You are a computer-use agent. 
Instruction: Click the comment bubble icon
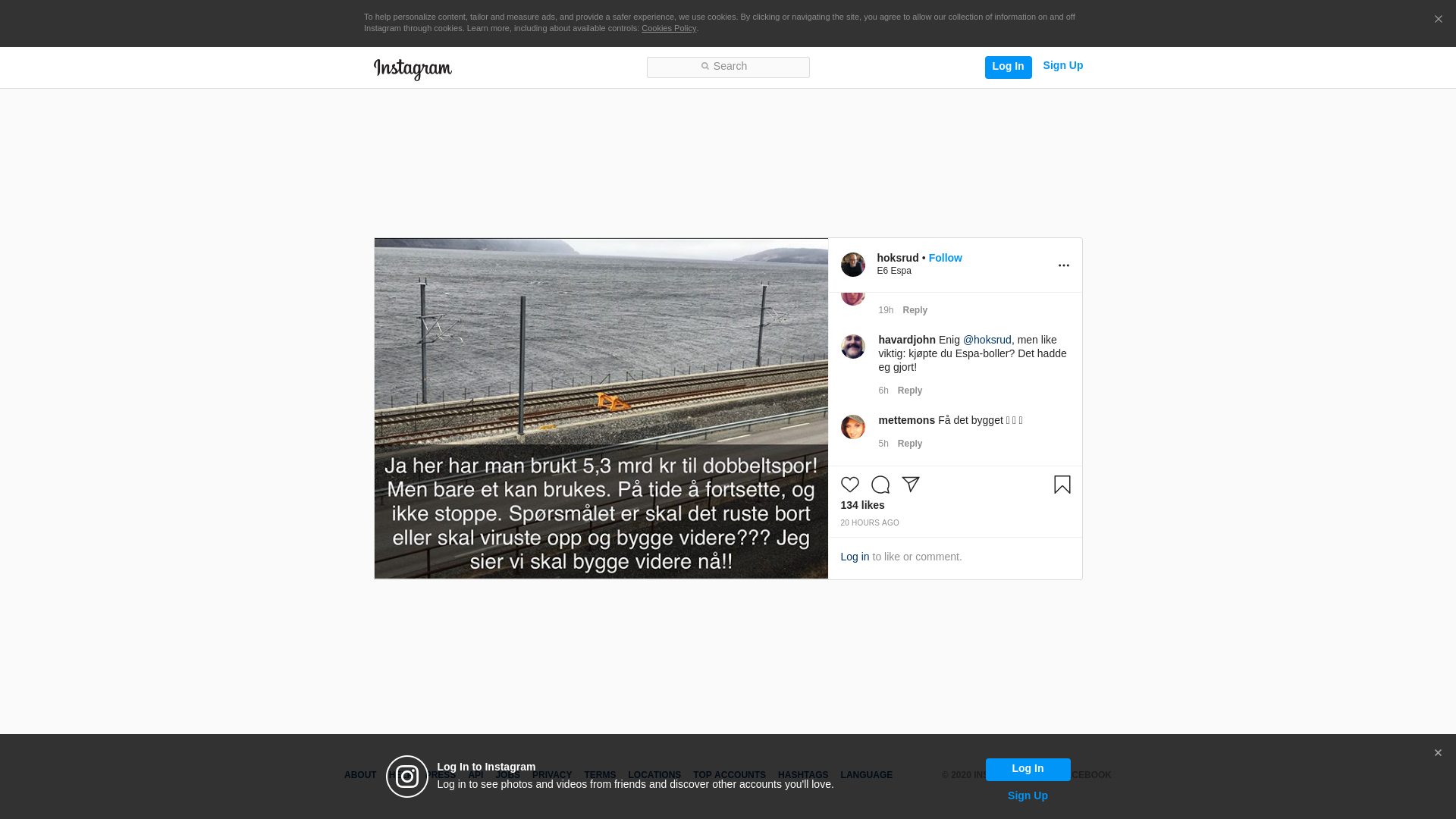(880, 485)
